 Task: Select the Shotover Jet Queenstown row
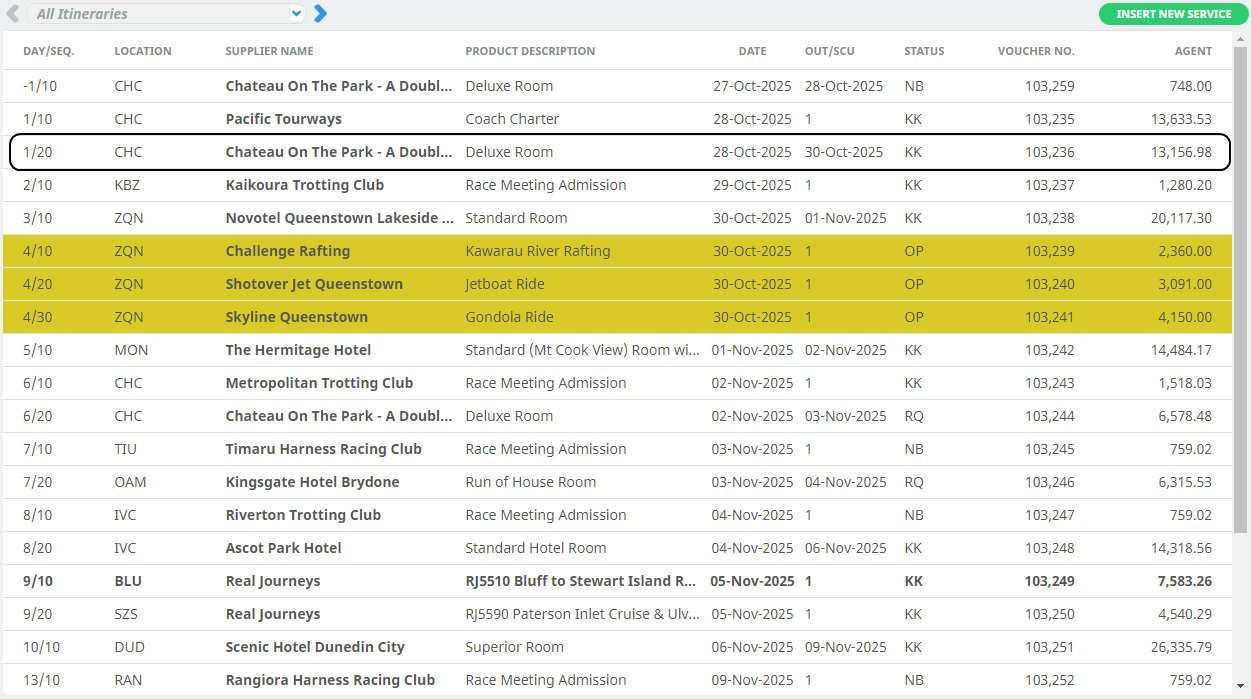(314, 284)
